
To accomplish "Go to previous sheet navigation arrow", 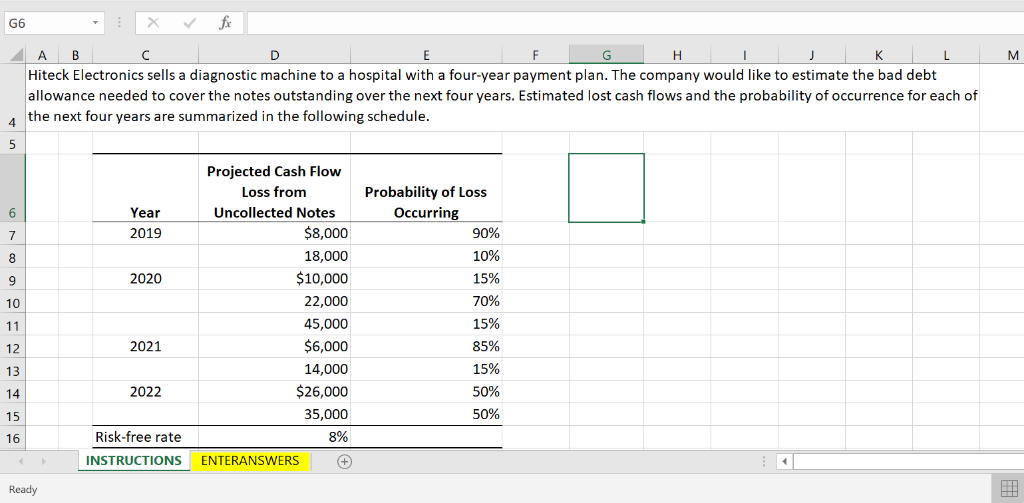I will click(x=21, y=461).
